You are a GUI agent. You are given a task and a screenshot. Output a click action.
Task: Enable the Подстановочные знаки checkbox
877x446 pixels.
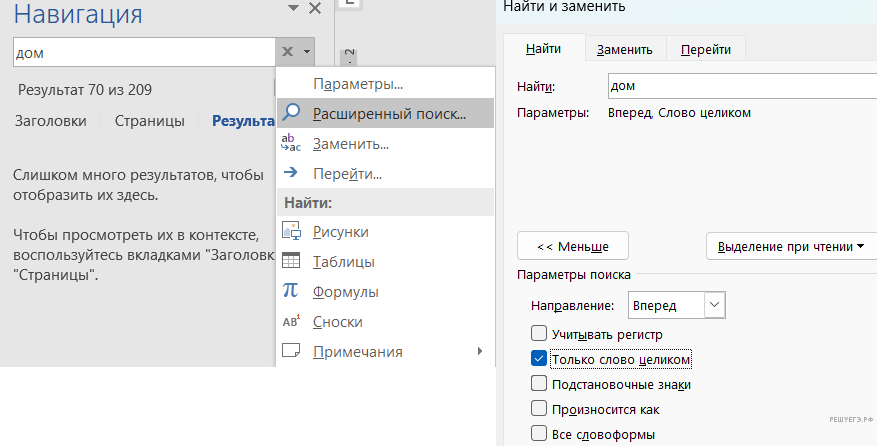540,384
